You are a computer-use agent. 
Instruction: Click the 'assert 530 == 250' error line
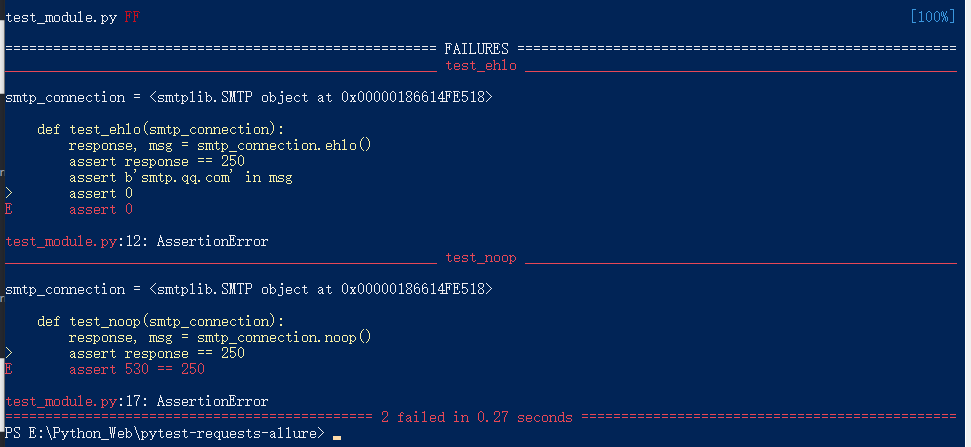point(136,369)
